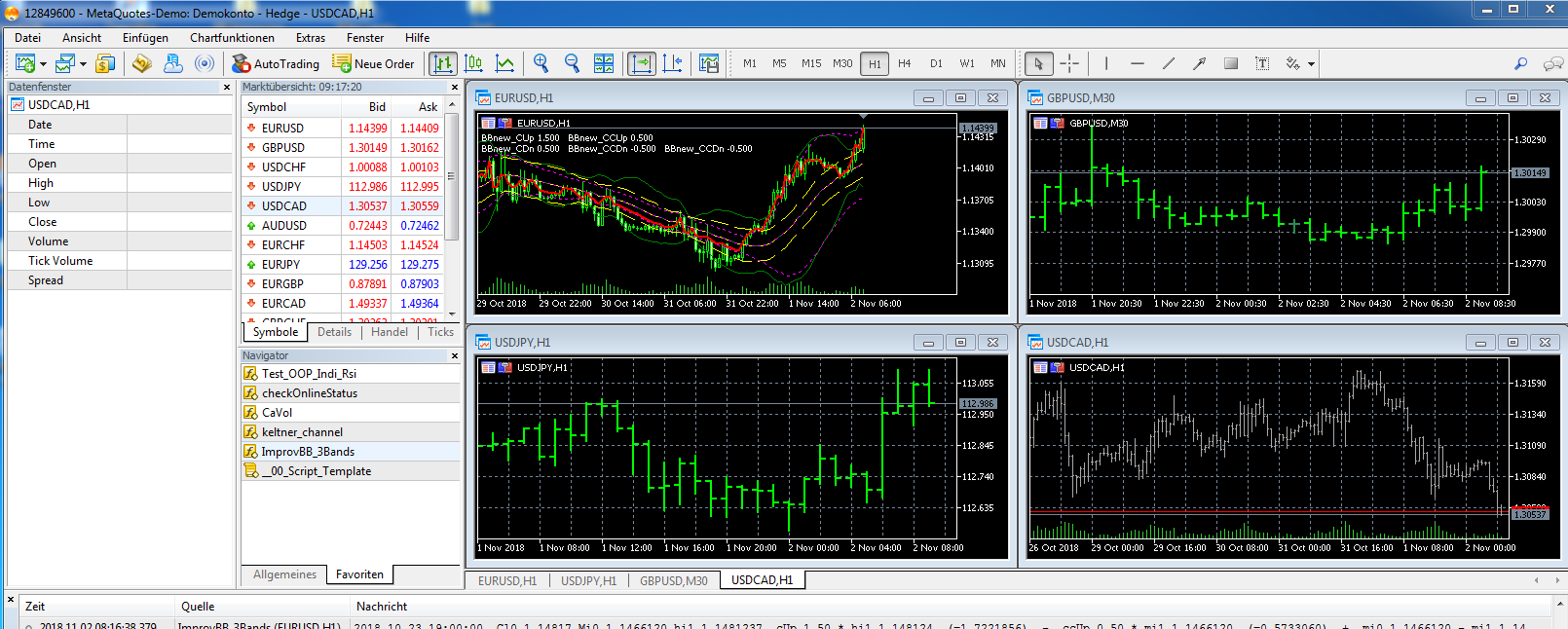This screenshot has height=629, width=1568.
Task: Select ImprovBB_3Bands in Navigator
Action: (351, 452)
